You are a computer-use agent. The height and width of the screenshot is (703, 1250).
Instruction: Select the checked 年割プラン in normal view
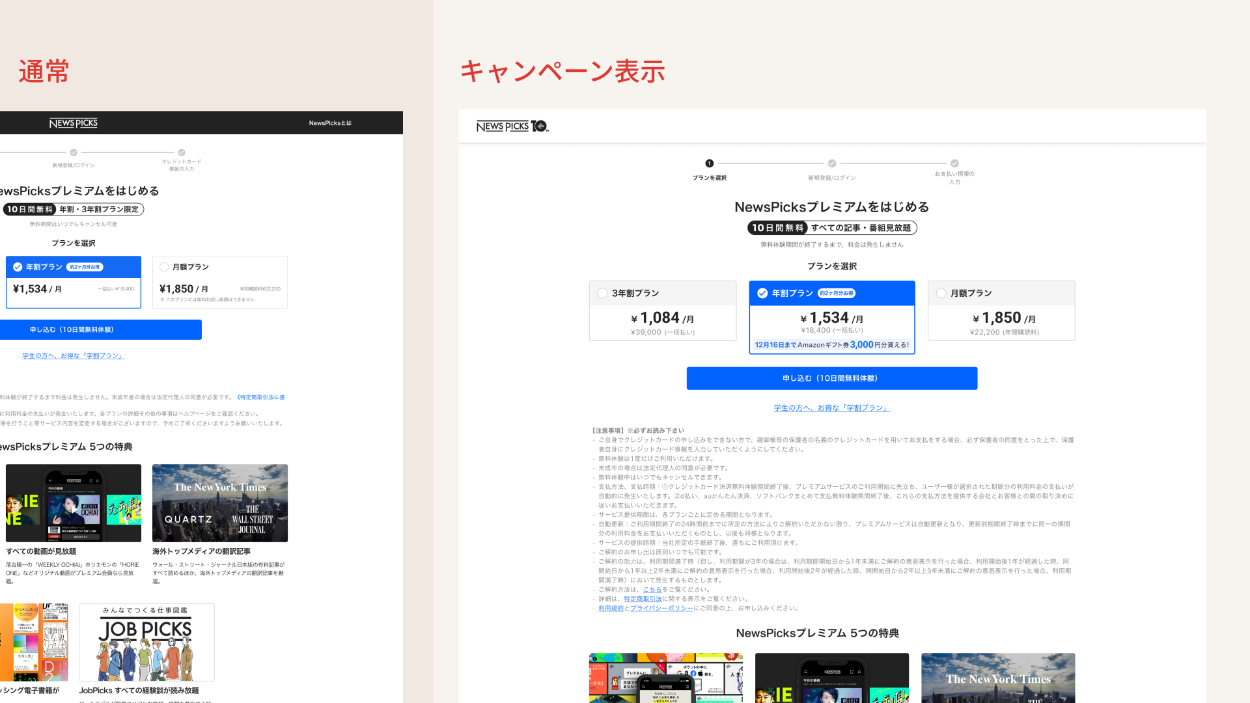18,267
